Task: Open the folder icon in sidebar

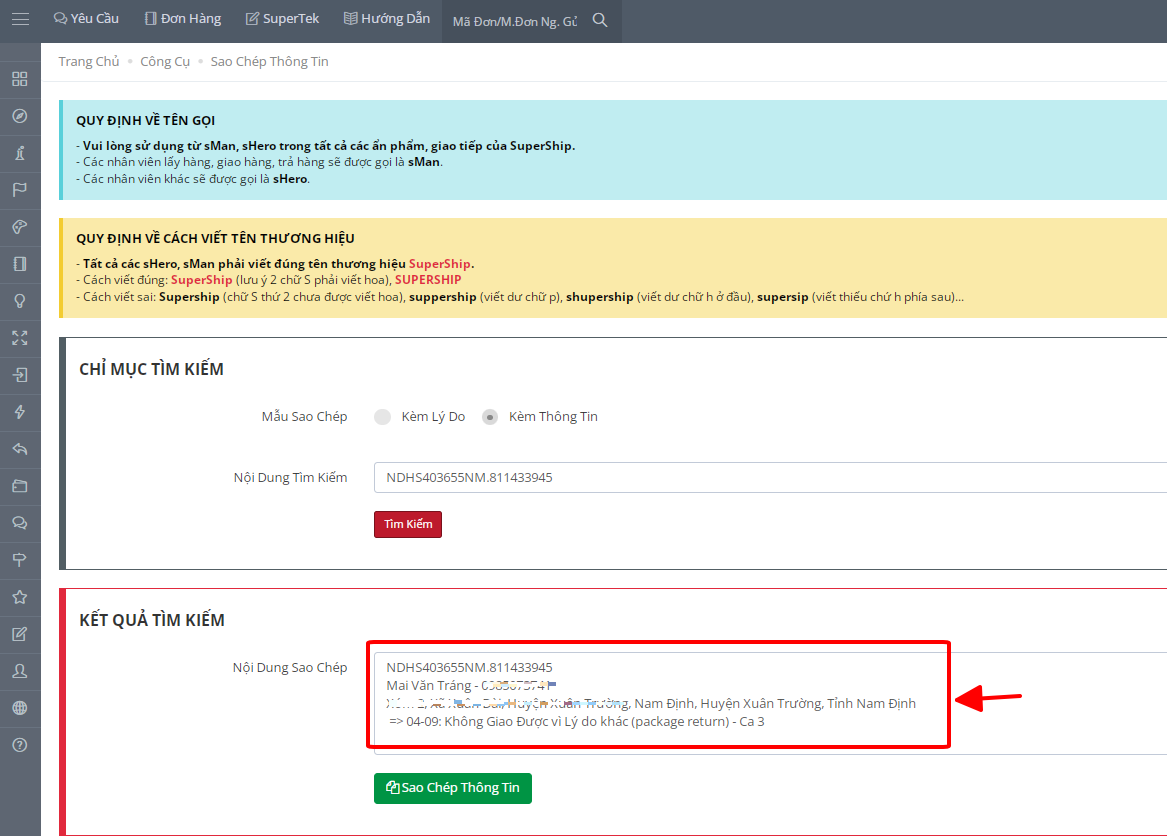Action: pos(20,486)
